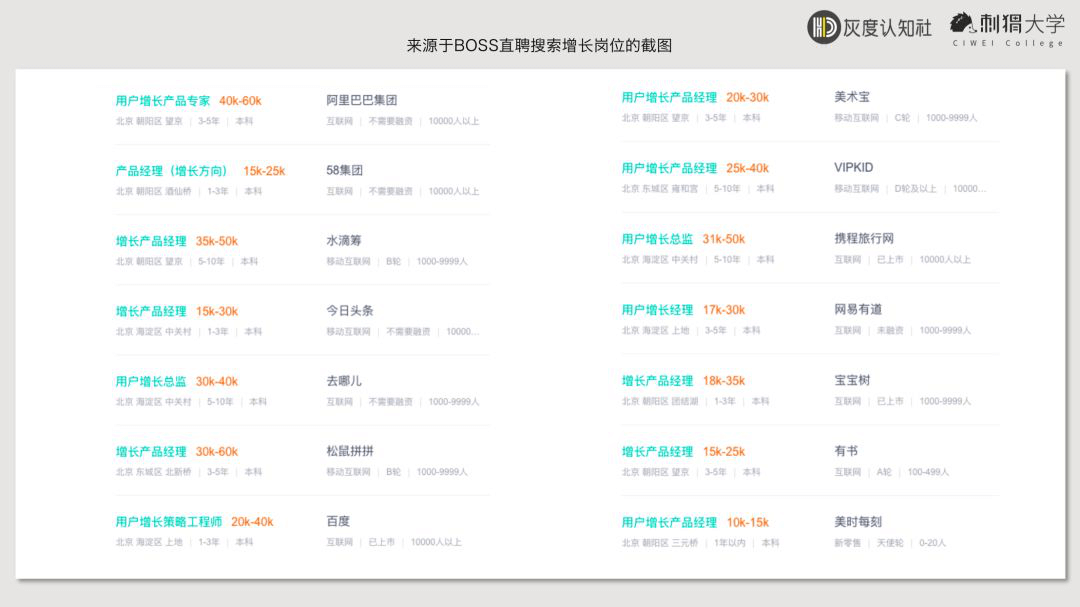
Task: Select company name 百度
Action: 338,522
